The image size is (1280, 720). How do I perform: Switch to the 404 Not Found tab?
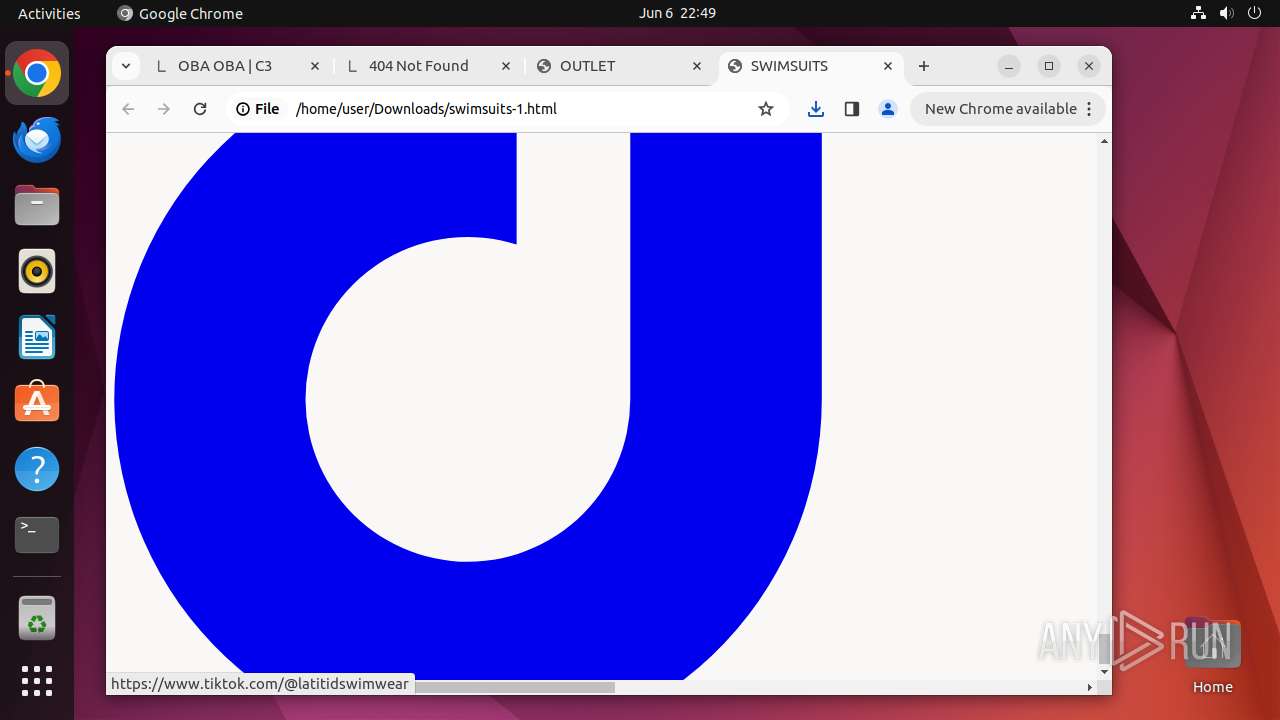(428, 66)
